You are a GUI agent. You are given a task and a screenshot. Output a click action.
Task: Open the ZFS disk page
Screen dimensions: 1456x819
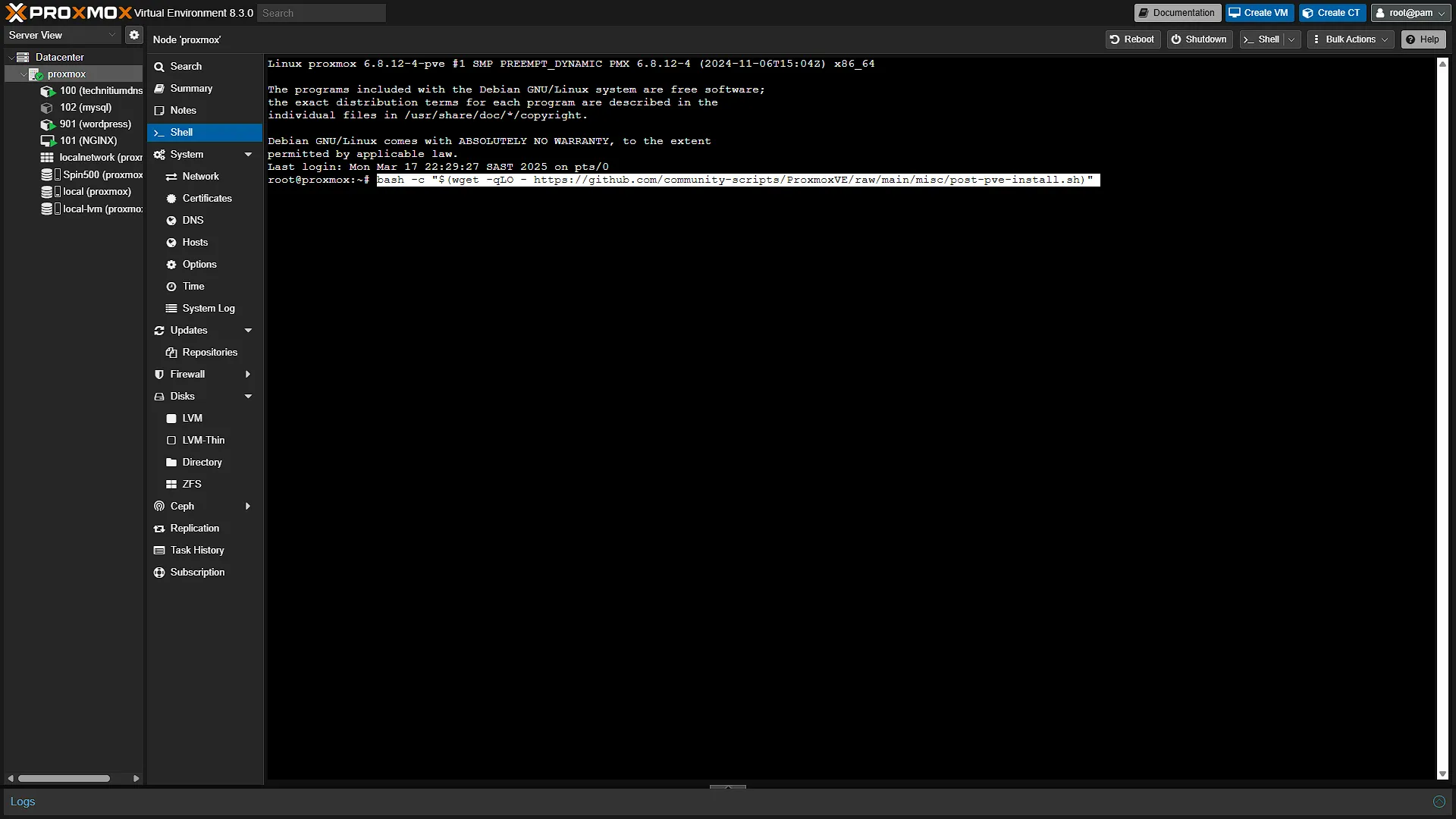205,485
